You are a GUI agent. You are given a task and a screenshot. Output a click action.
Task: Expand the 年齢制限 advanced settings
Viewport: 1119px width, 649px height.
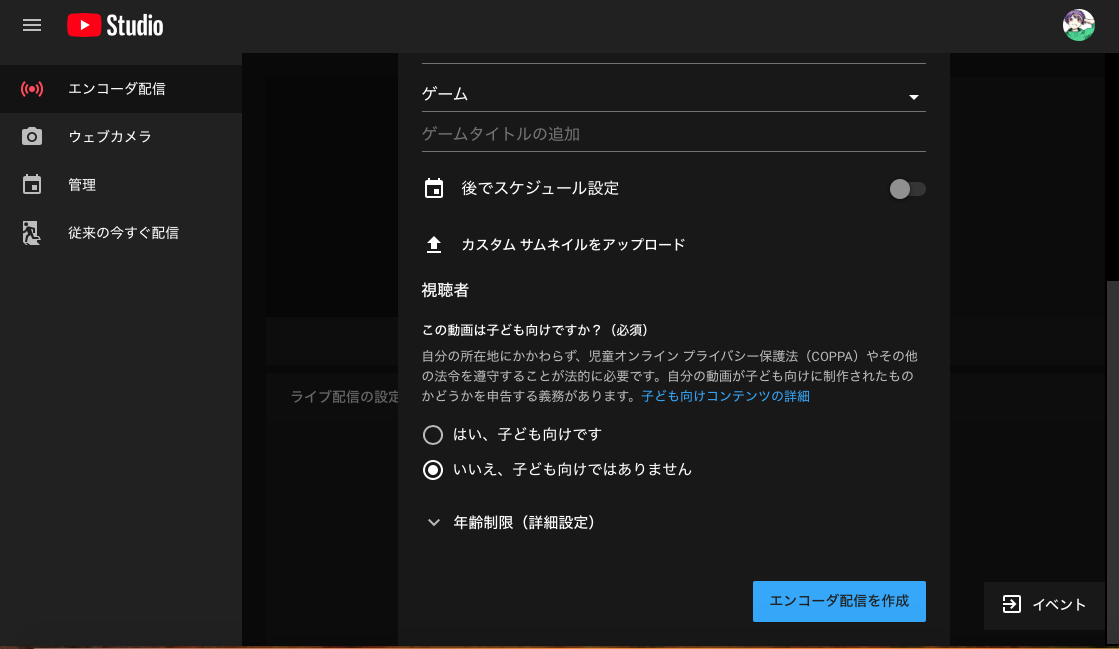click(434, 522)
